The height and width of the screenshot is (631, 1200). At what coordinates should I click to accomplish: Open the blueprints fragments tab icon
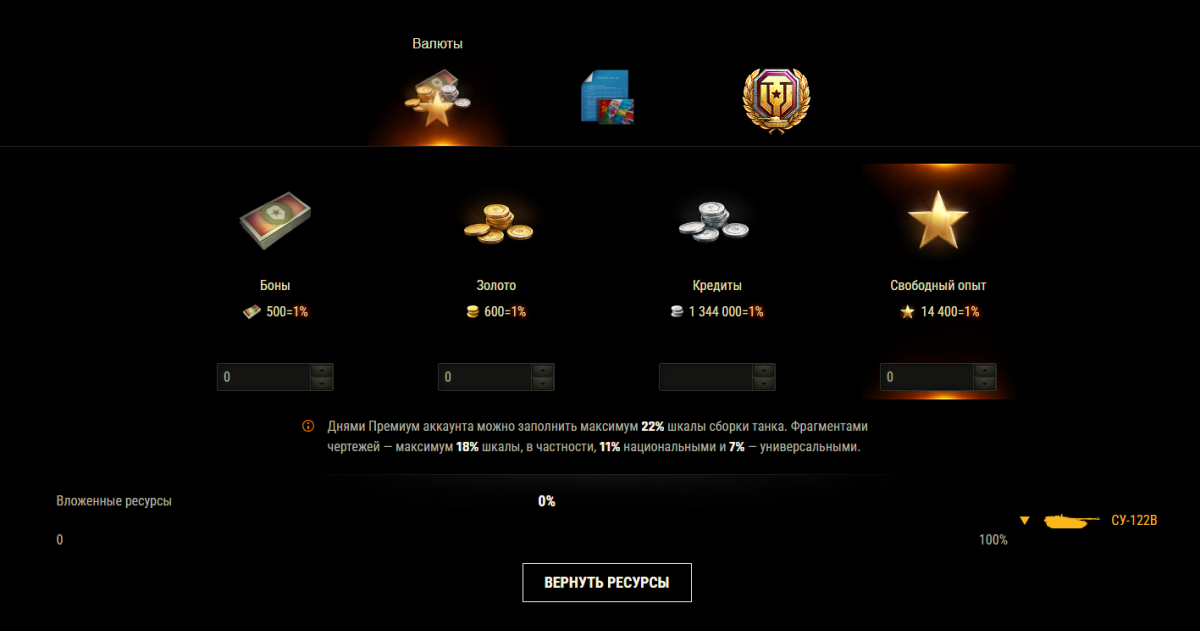coord(607,98)
